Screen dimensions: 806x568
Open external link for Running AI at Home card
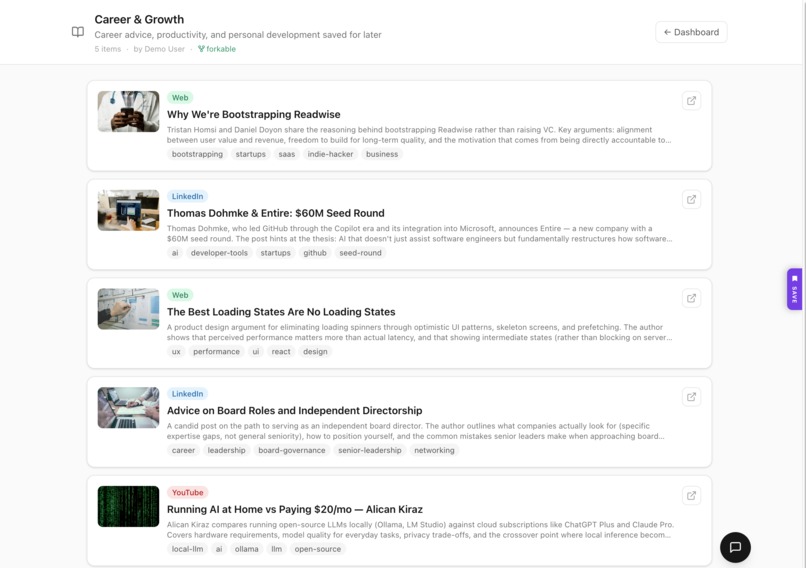click(x=691, y=496)
